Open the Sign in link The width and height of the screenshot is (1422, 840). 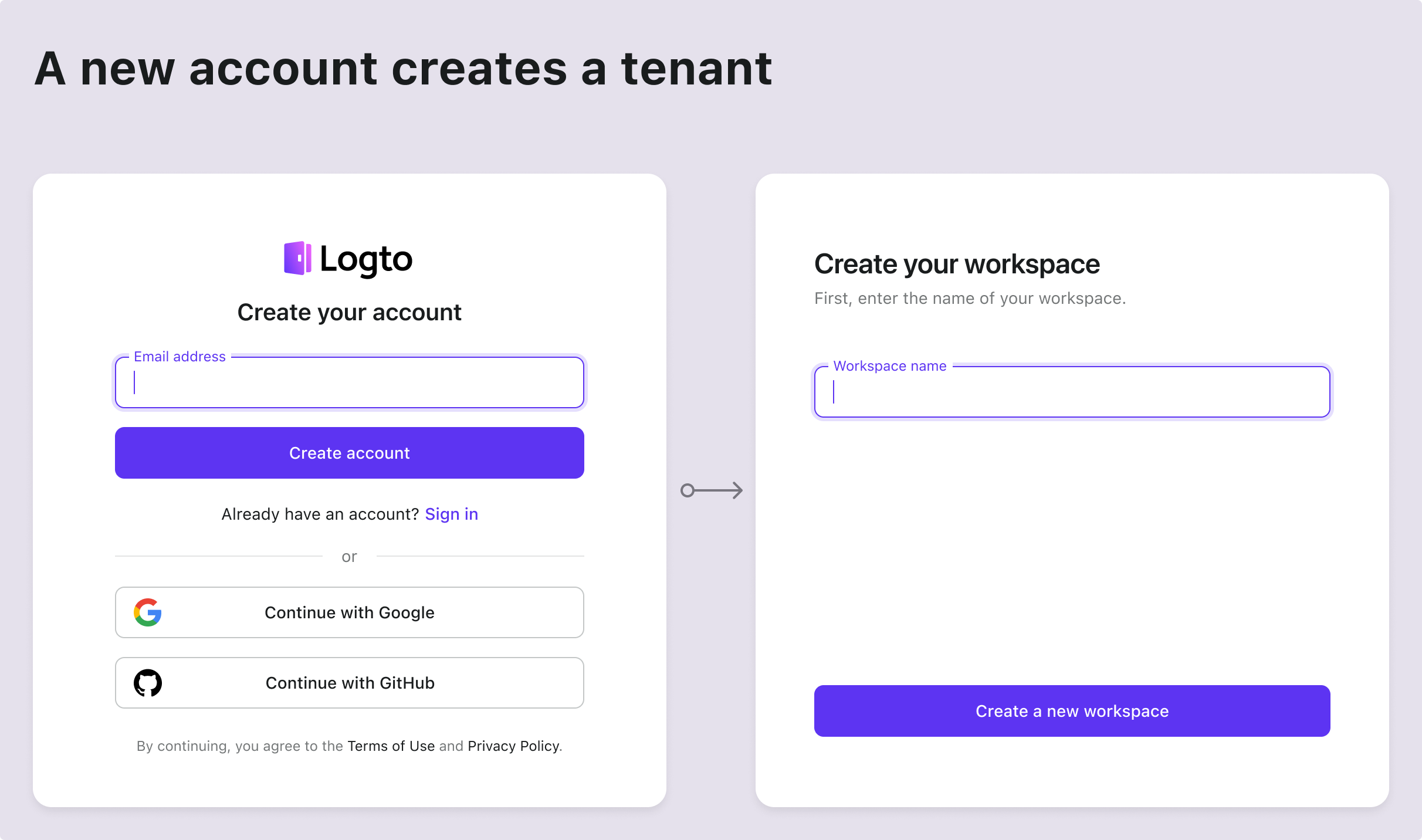[451, 514]
